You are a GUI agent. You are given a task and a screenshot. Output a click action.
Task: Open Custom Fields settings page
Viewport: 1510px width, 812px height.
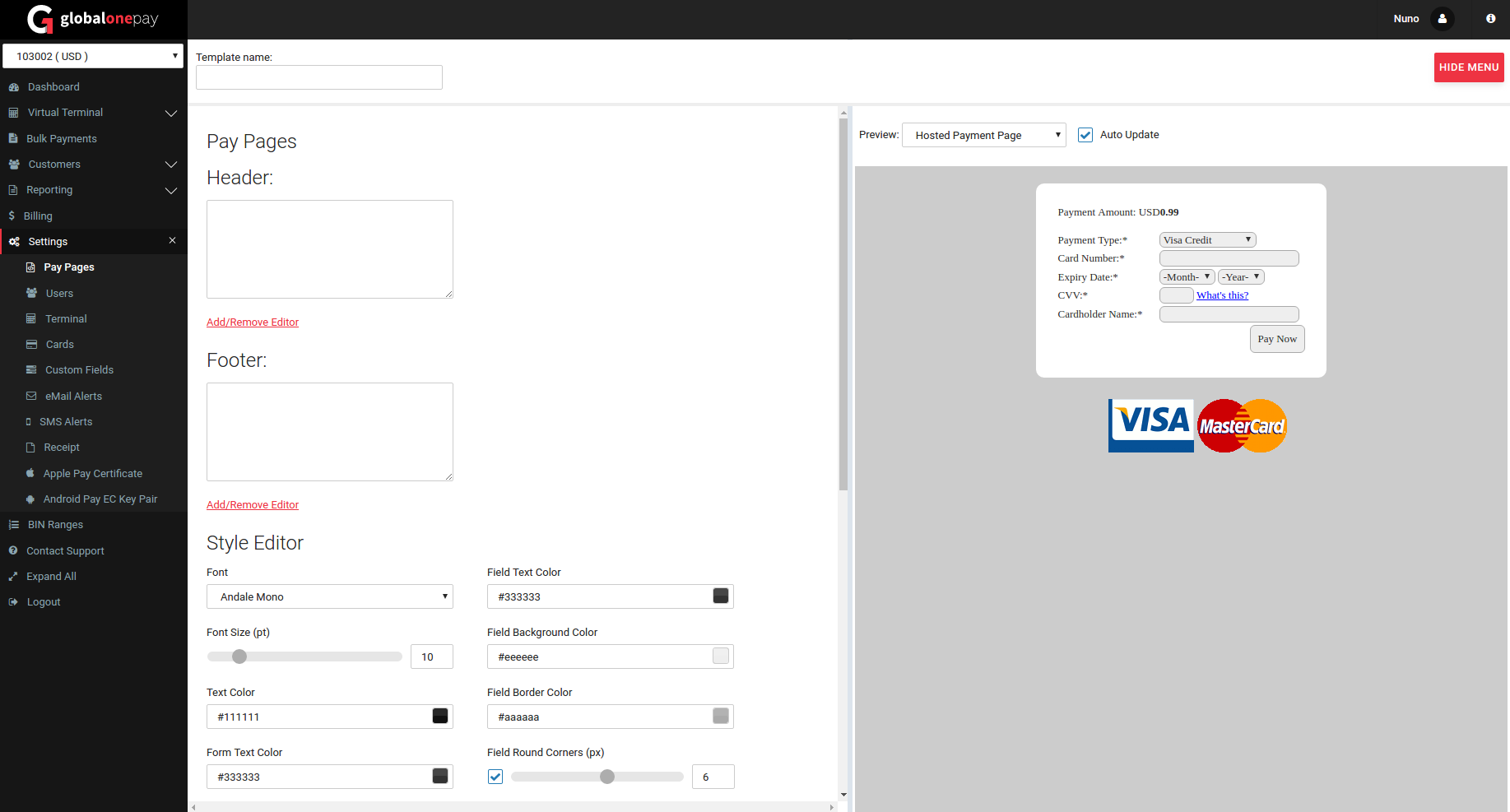click(79, 370)
